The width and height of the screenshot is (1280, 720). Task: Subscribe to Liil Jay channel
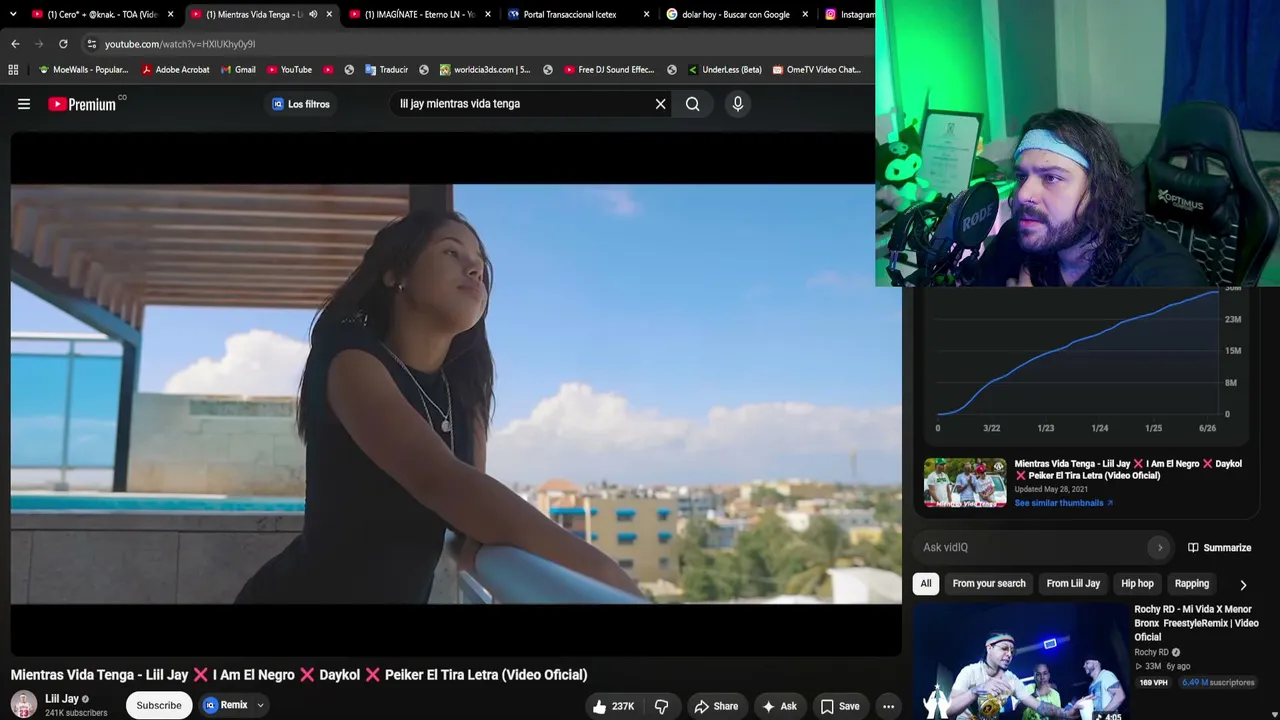pyautogui.click(x=159, y=705)
